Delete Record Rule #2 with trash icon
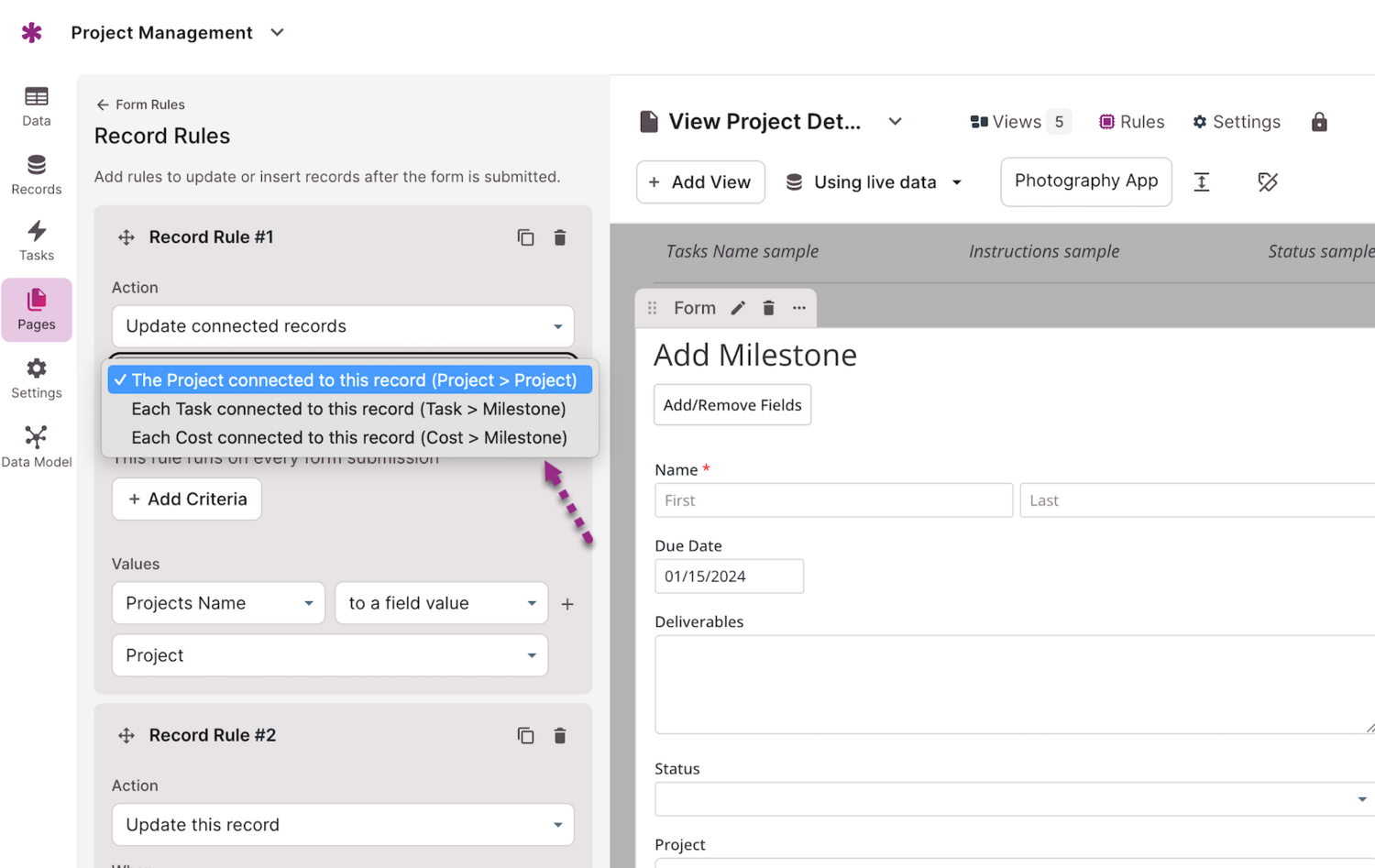This screenshot has height=868, width=1375. 560,735
